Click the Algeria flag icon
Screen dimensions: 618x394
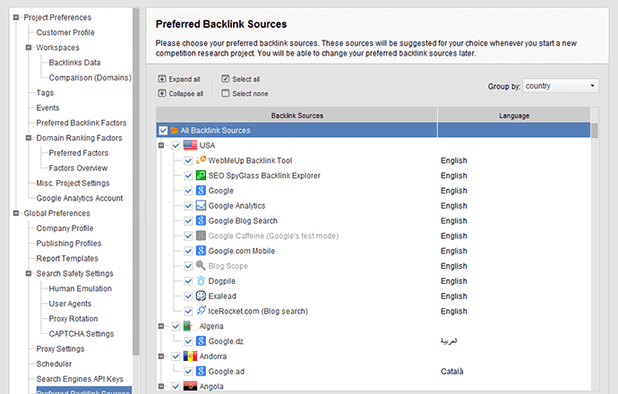click(x=190, y=326)
